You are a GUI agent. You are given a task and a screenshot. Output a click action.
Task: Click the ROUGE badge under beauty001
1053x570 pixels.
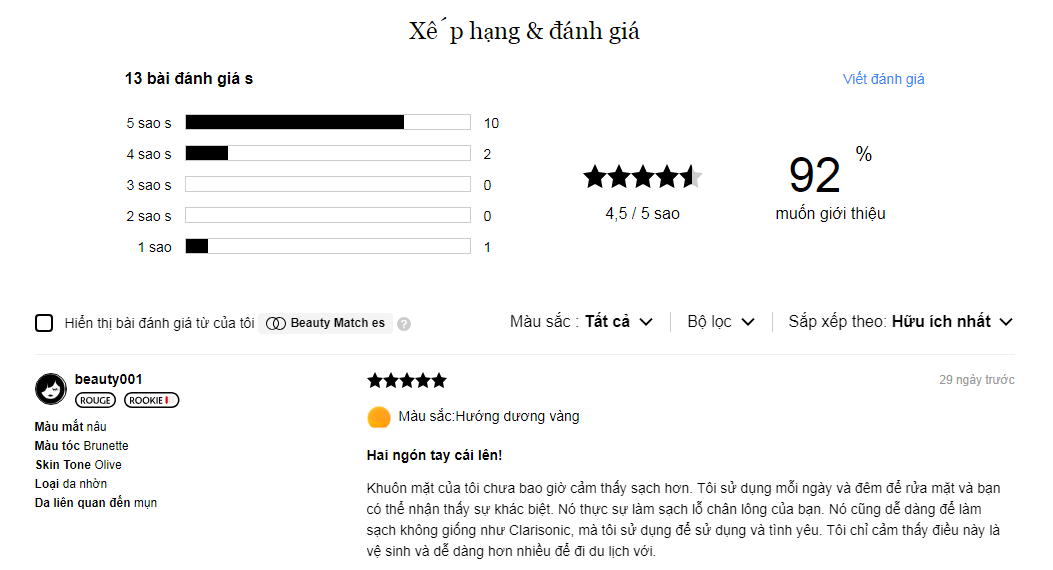(x=95, y=400)
